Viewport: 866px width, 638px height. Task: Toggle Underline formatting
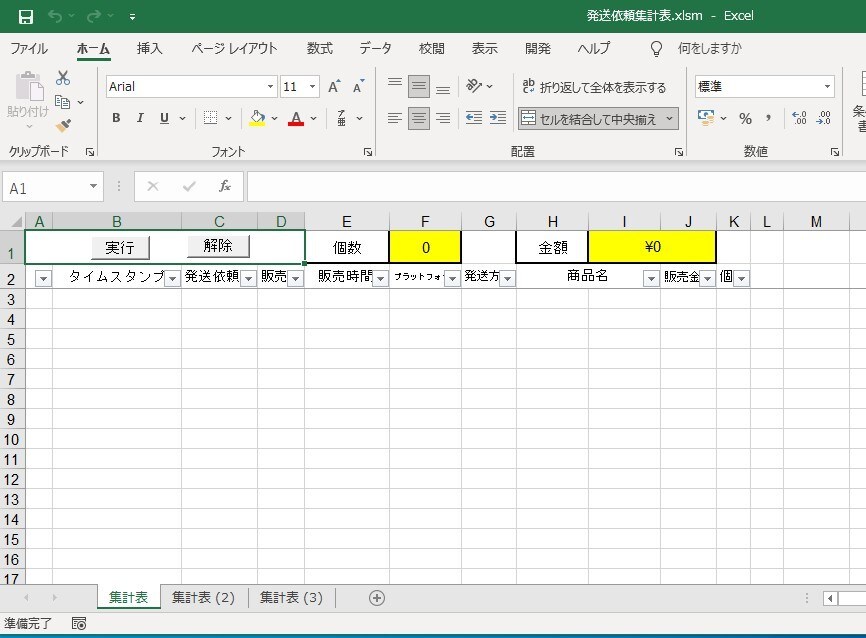pos(164,118)
